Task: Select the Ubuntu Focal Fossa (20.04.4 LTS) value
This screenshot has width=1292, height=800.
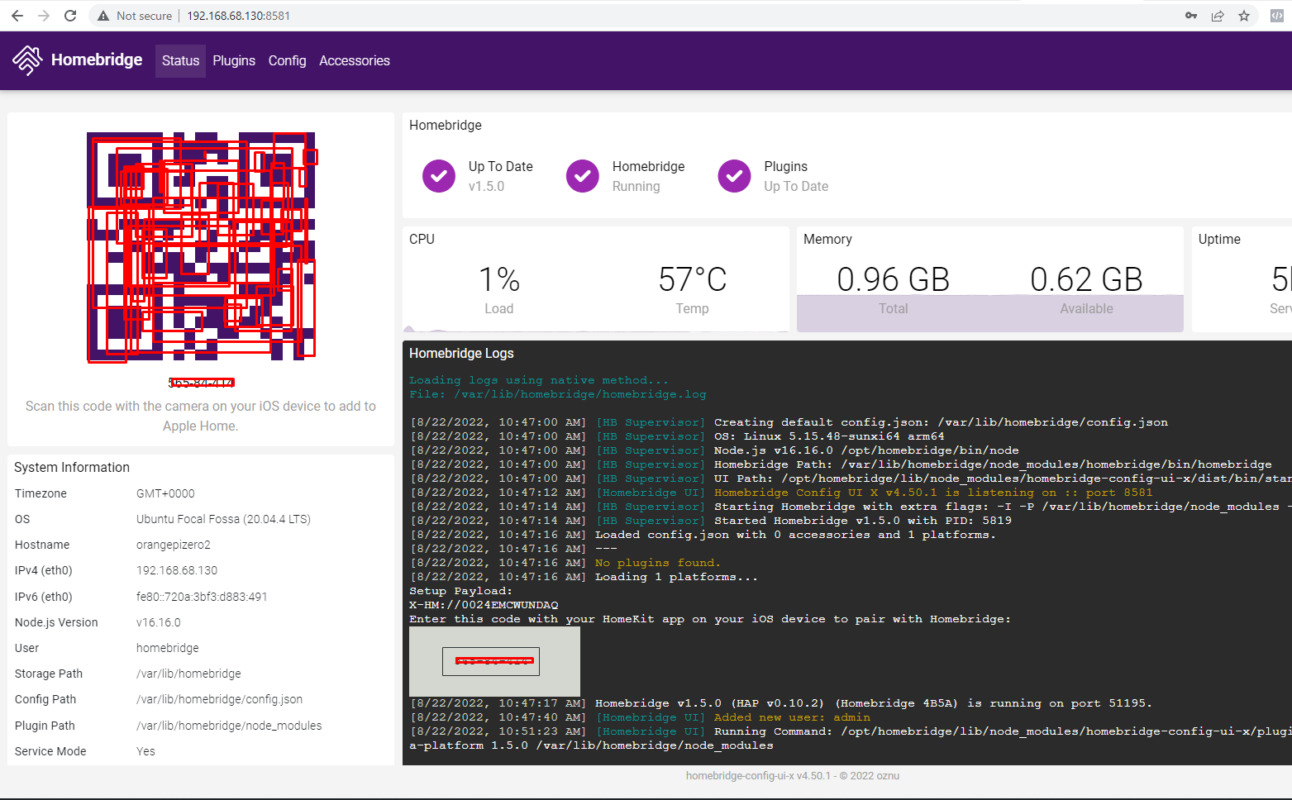Action: pyautogui.click(x=222, y=519)
